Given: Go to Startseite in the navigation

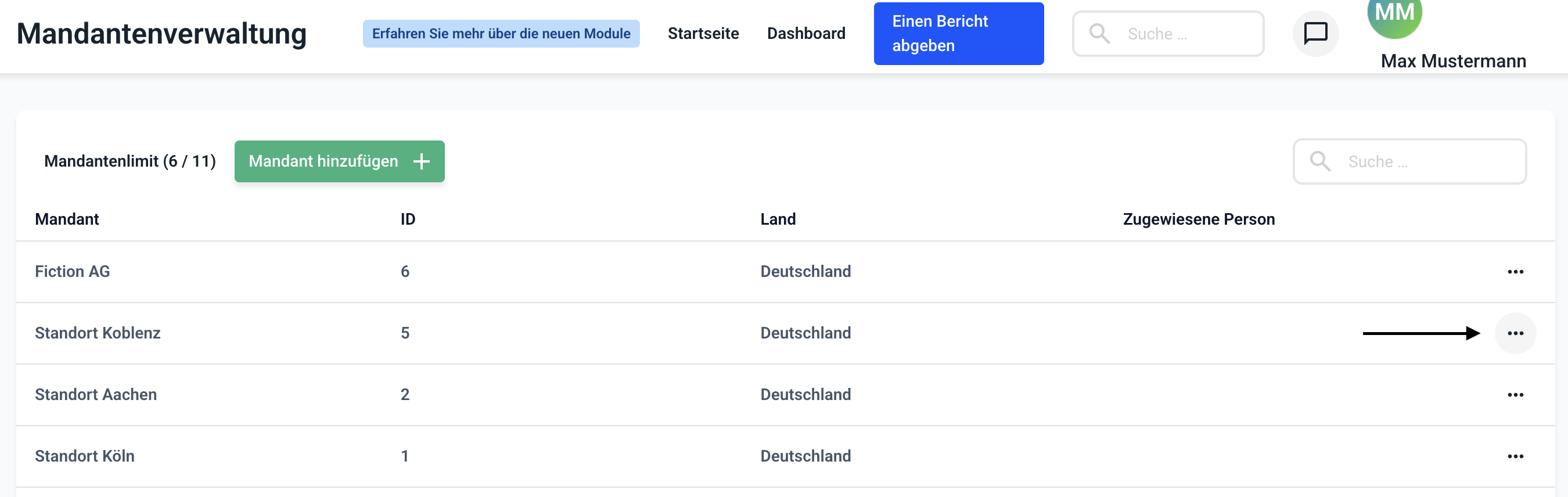Looking at the screenshot, I should [703, 34].
